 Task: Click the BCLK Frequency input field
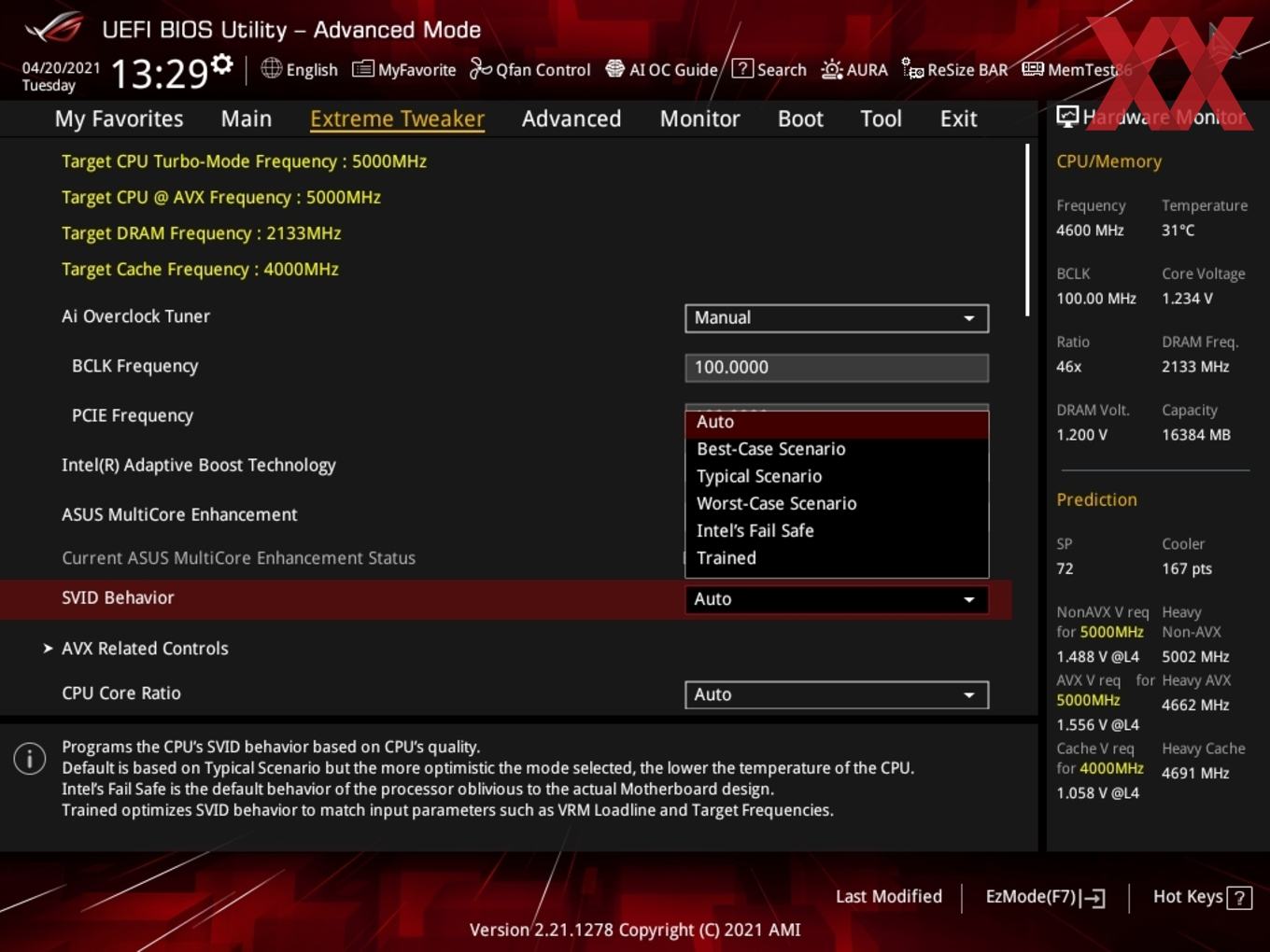[837, 368]
